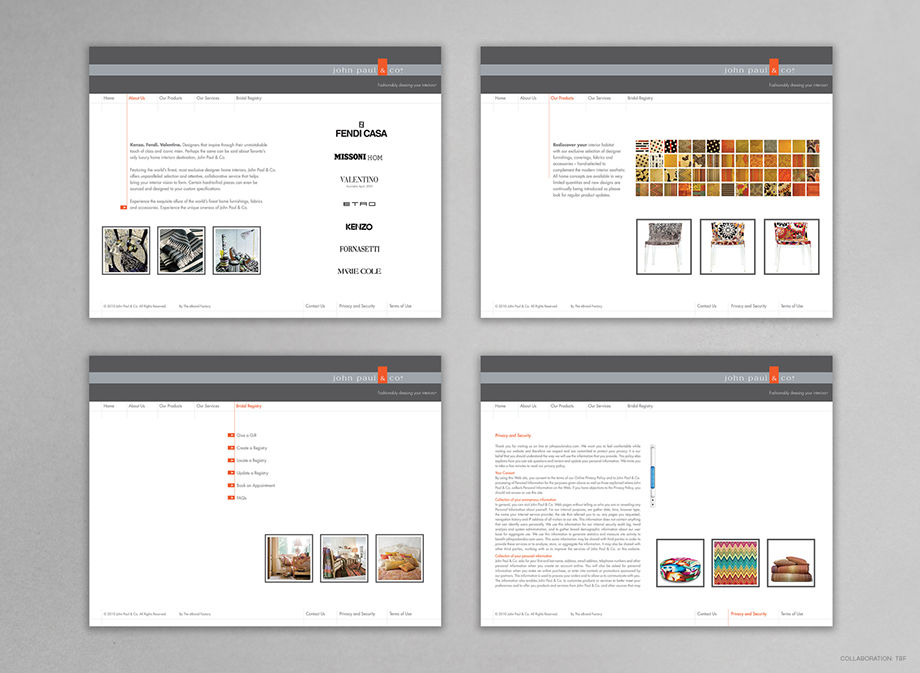
Task: Open Our Services tab on the Our Products page
Action: point(599,98)
